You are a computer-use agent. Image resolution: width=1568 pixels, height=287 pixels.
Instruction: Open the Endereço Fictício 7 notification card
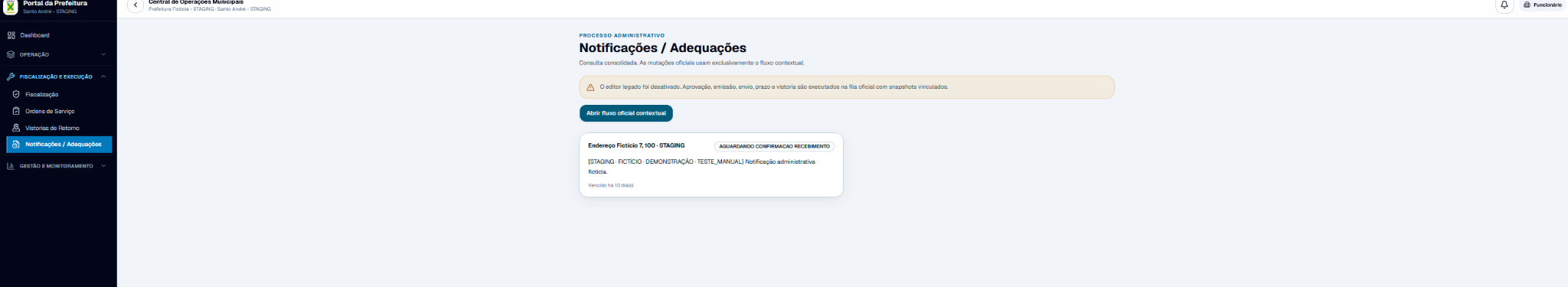point(711,165)
